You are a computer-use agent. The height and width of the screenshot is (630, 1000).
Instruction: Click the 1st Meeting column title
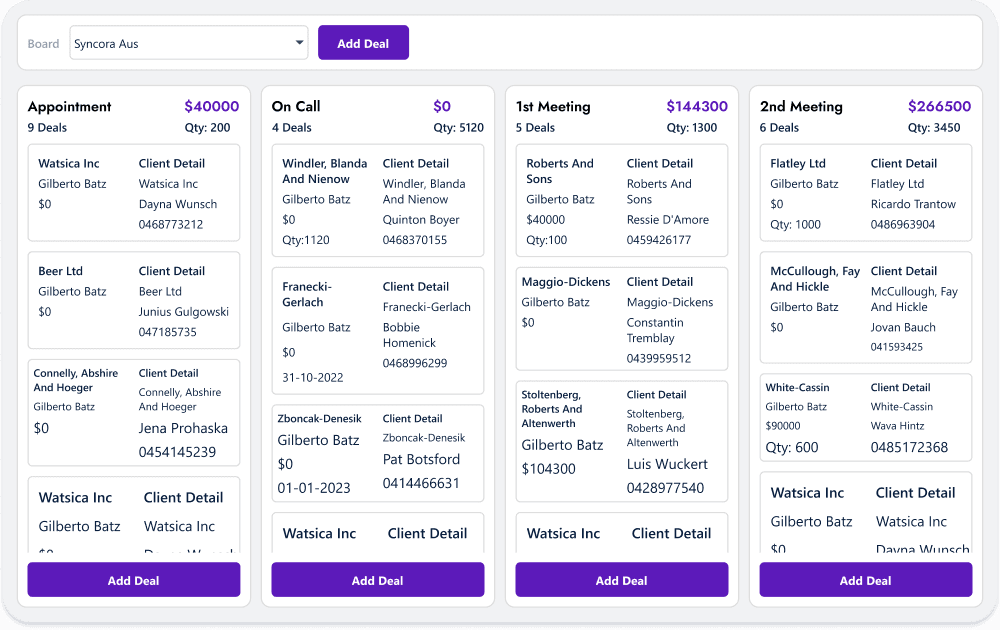click(x=553, y=107)
